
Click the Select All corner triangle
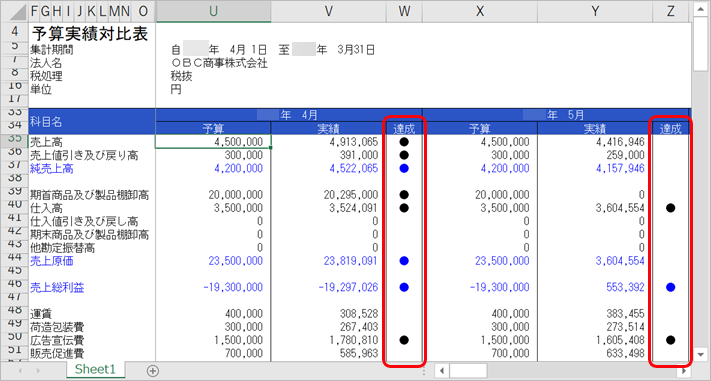(x=18, y=11)
